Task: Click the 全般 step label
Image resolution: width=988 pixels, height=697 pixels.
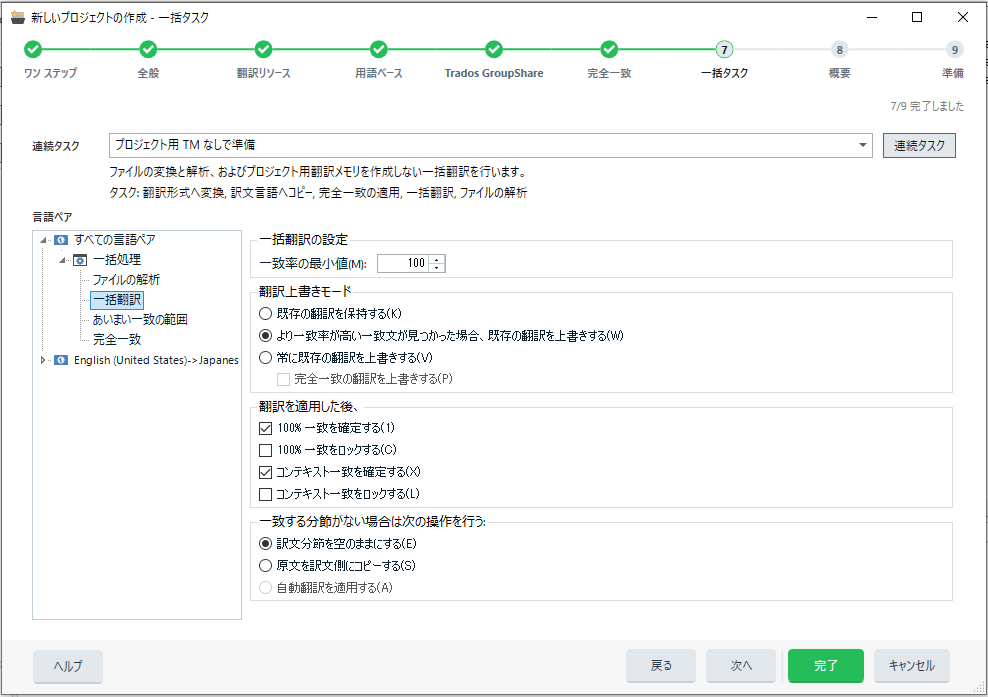Action: click(x=148, y=73)
